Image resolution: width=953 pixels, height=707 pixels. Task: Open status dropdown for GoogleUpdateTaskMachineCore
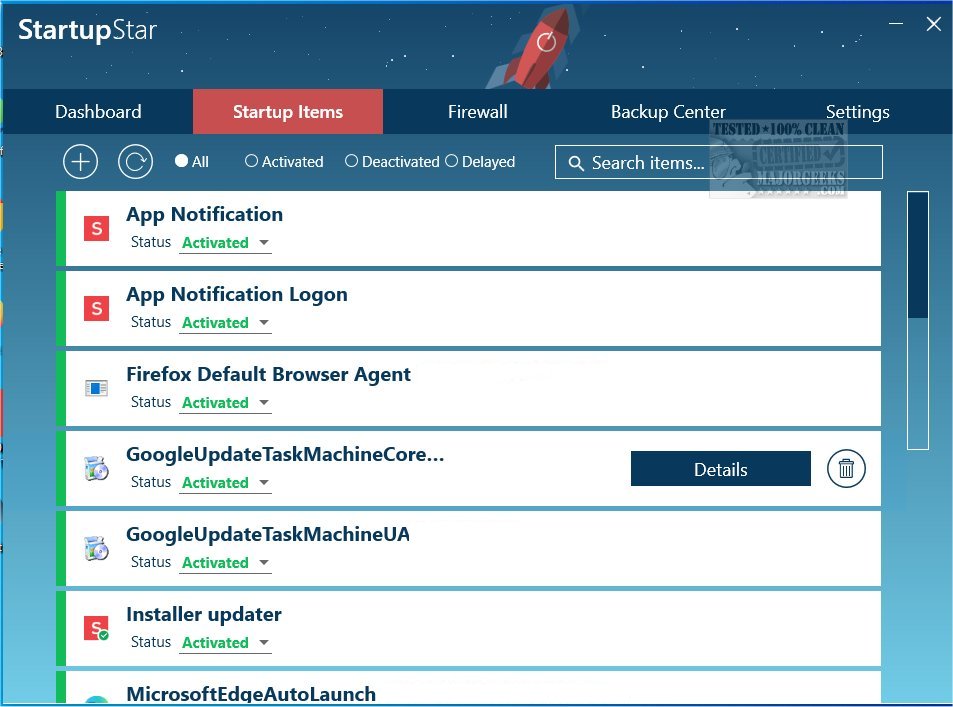click(225, 483)
